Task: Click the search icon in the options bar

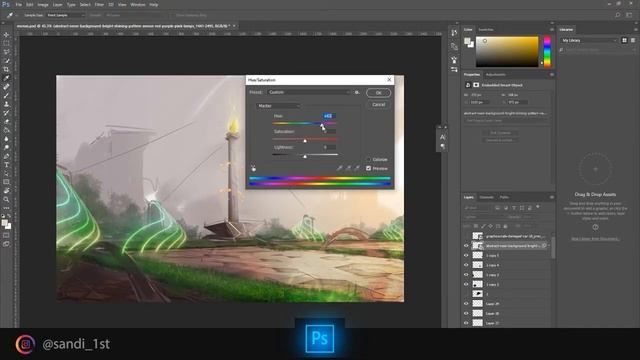Action: [x=618, y=15]
